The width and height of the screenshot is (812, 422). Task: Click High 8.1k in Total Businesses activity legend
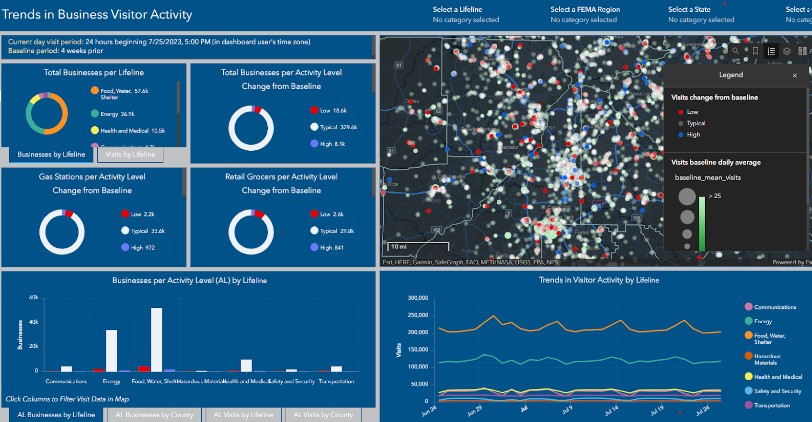click(x=327, y=143)
